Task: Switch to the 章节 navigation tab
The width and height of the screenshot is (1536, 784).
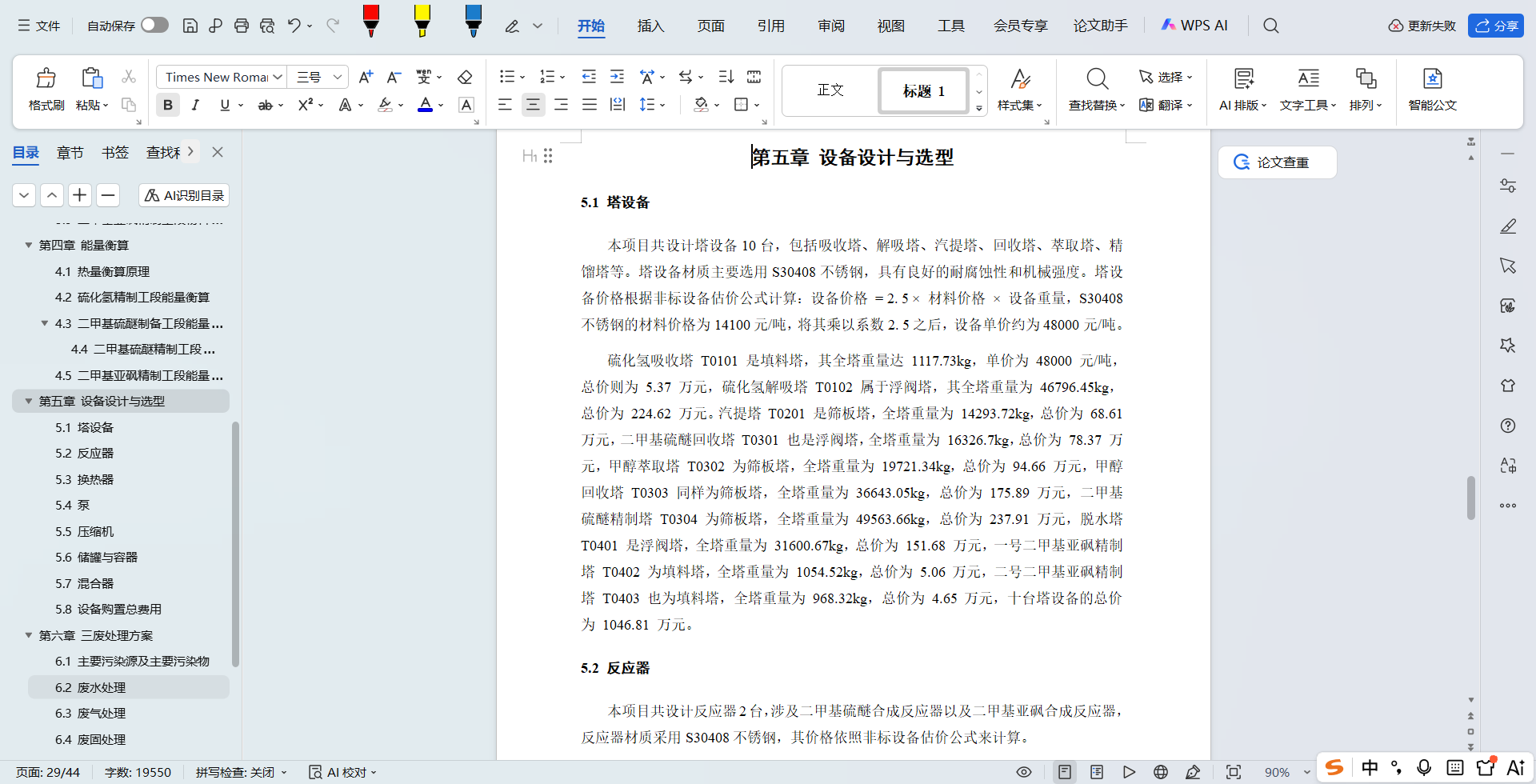Action: (x=70, y=152)
